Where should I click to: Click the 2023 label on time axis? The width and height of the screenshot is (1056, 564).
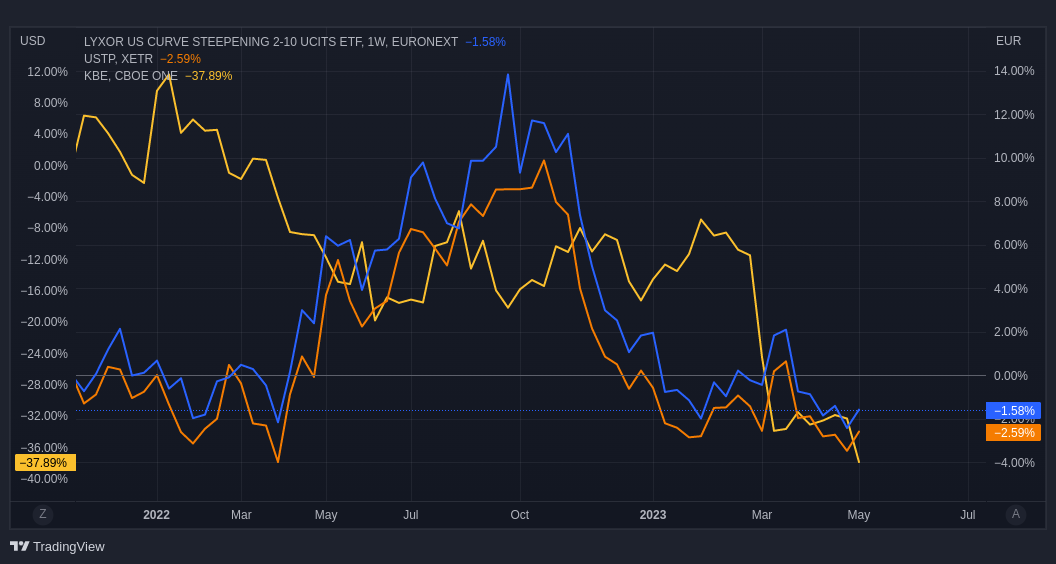652,515
